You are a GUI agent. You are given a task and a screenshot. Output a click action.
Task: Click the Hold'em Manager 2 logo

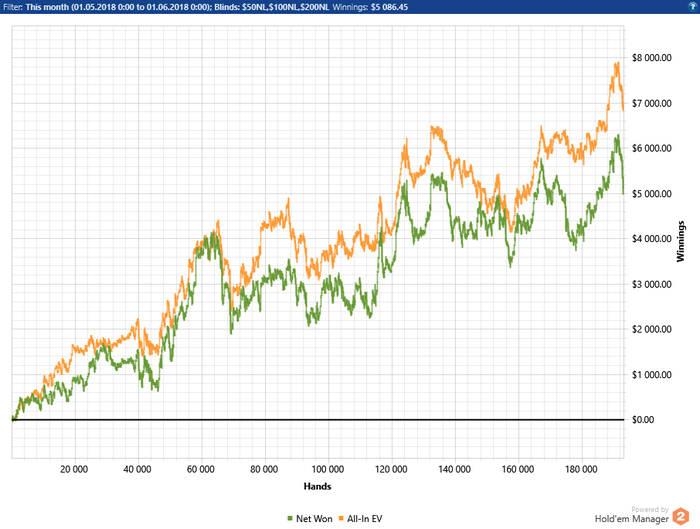pos(681,517)
